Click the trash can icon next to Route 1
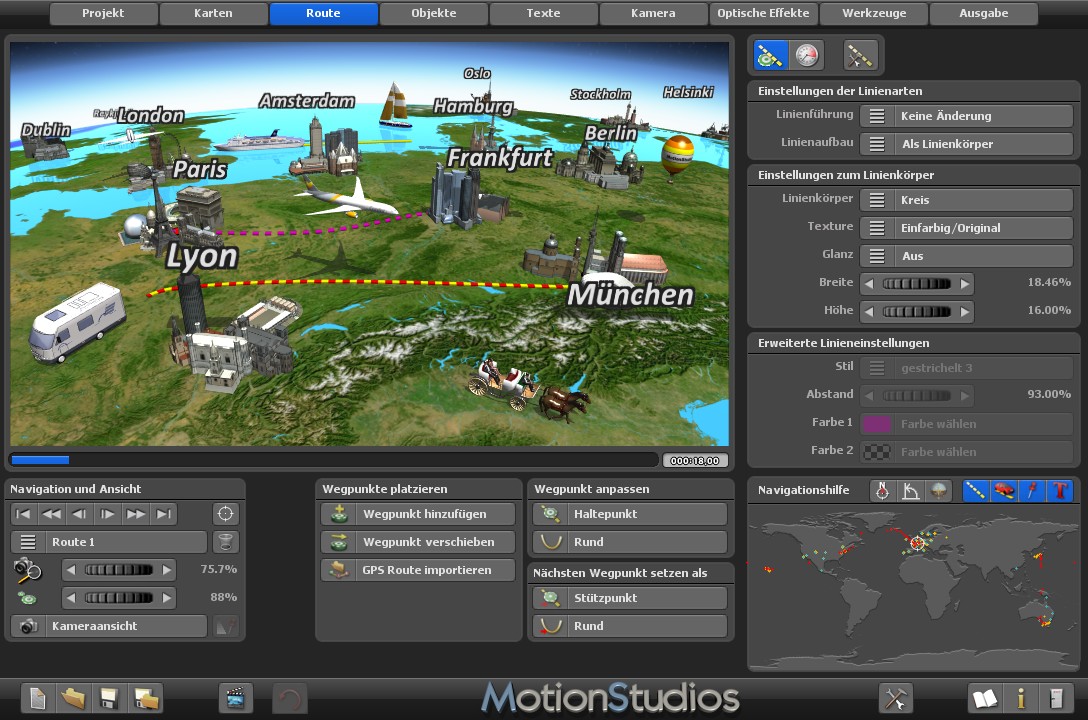Image resolution: width=1088 pixels, height=720 pixels. coord(226,540)
